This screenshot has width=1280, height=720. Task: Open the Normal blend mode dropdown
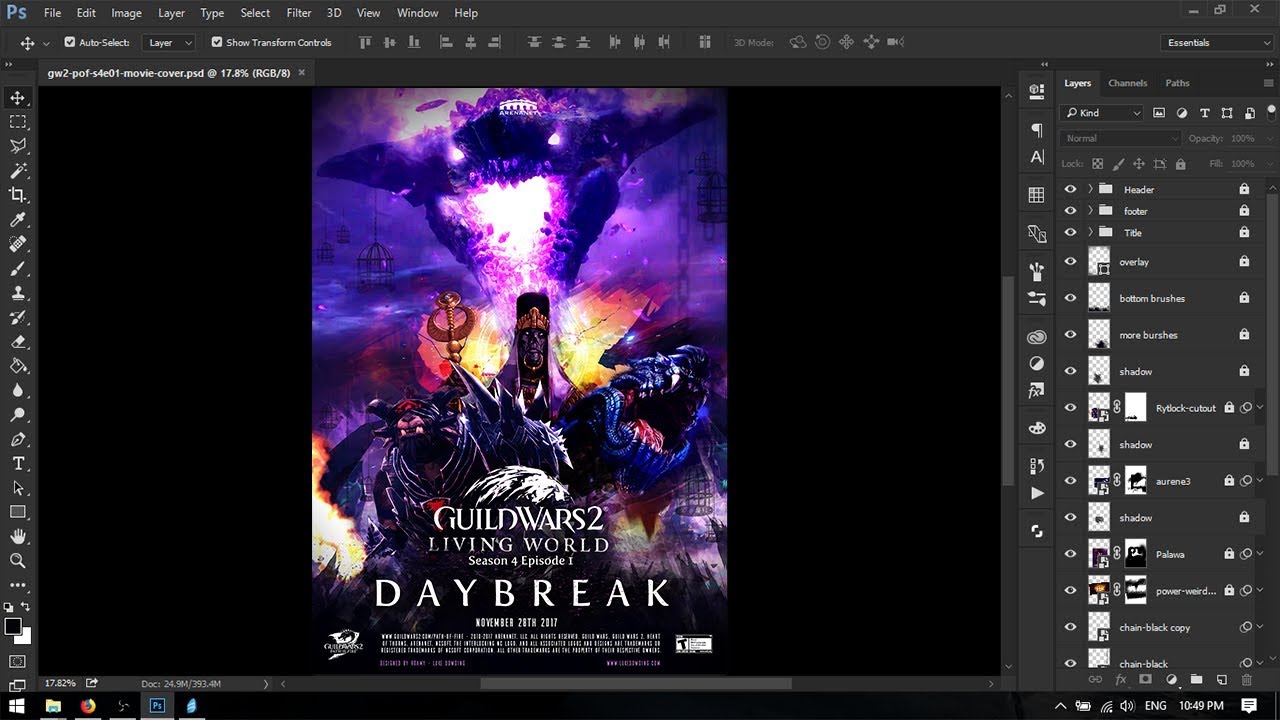[x=1121, y=138]
